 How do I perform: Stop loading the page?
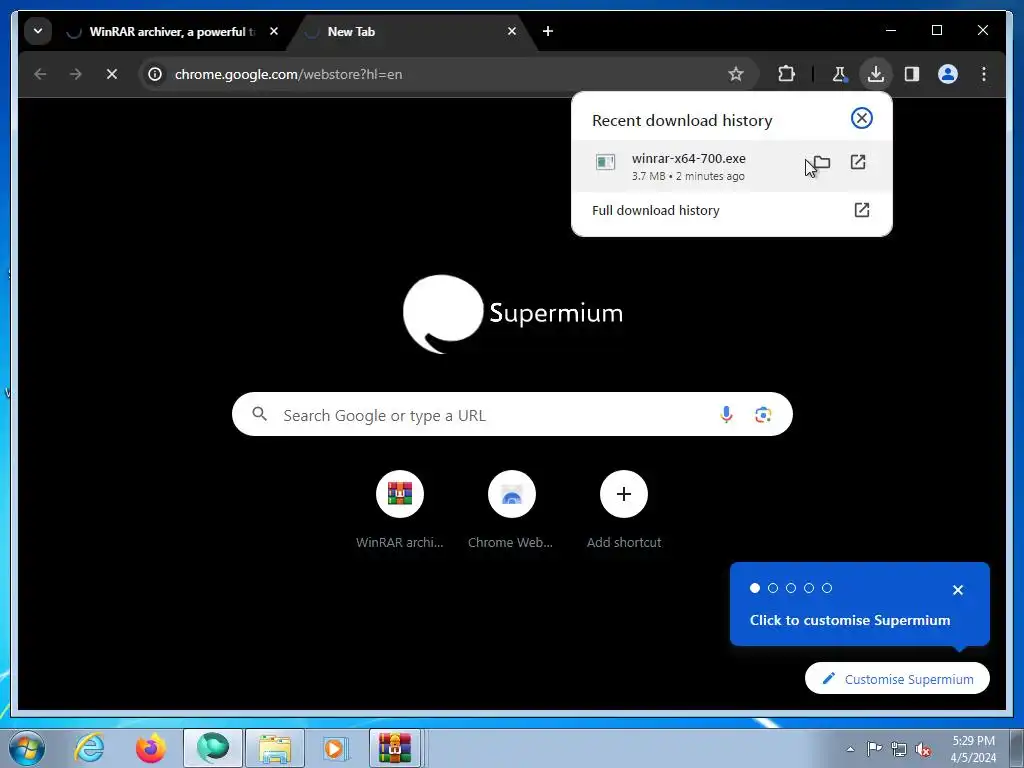[x=112, y=74]
